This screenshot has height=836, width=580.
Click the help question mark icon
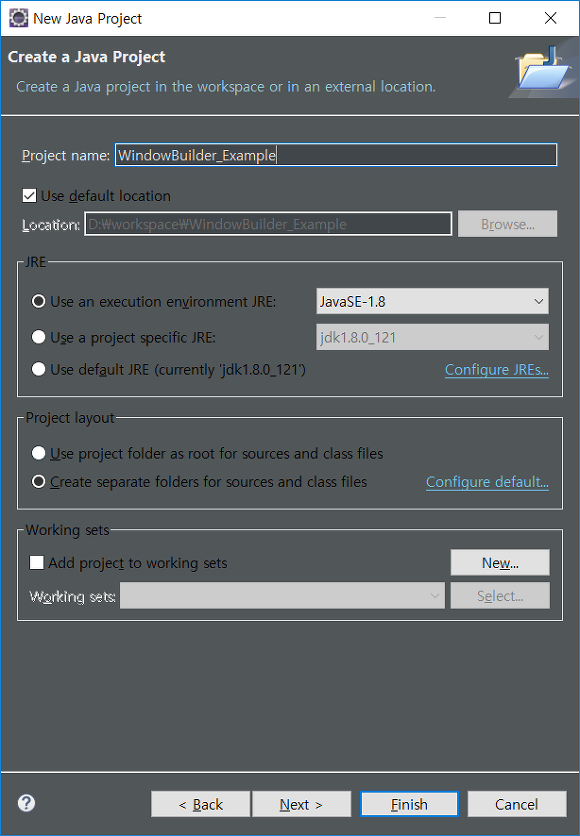[x=26, y=803]
